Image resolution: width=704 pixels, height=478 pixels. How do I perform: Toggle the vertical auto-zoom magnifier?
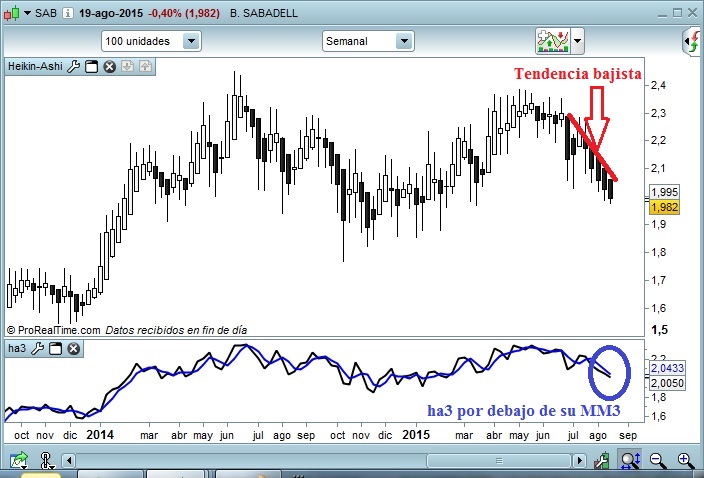tap(630, 460)
